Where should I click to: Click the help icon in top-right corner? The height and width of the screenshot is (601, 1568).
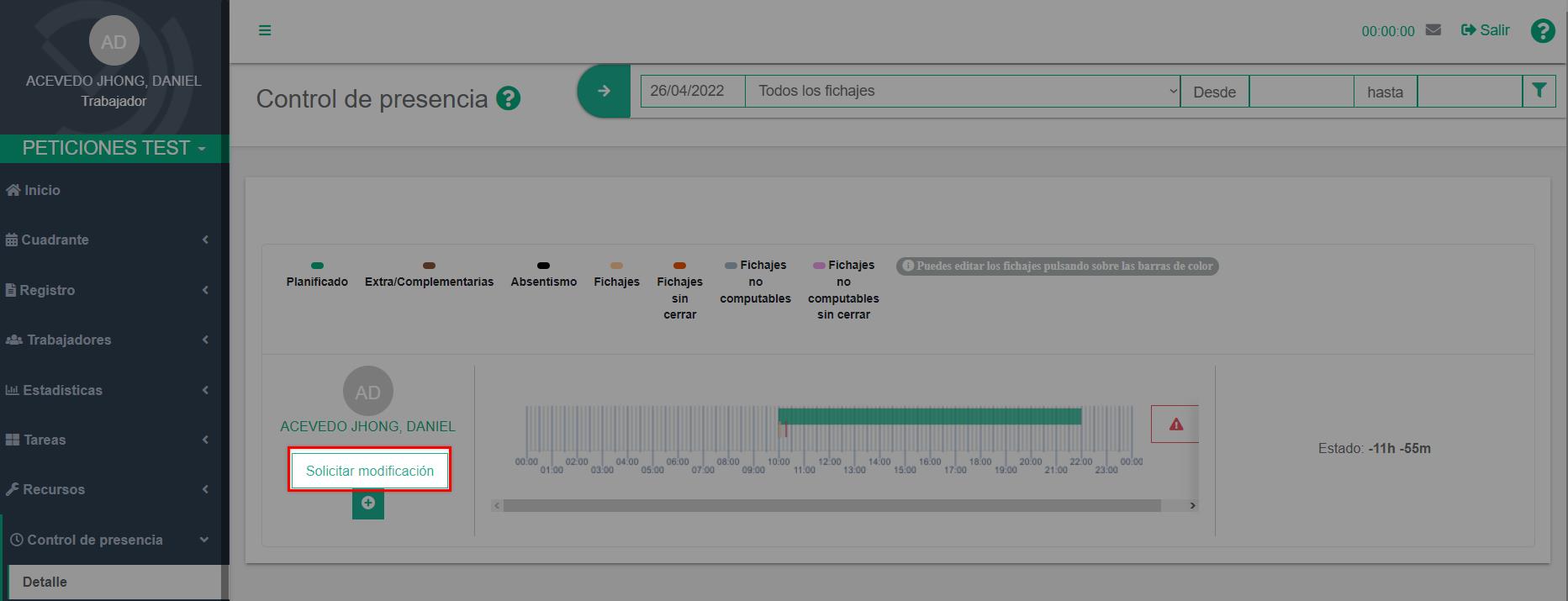tap(1542, 31)
